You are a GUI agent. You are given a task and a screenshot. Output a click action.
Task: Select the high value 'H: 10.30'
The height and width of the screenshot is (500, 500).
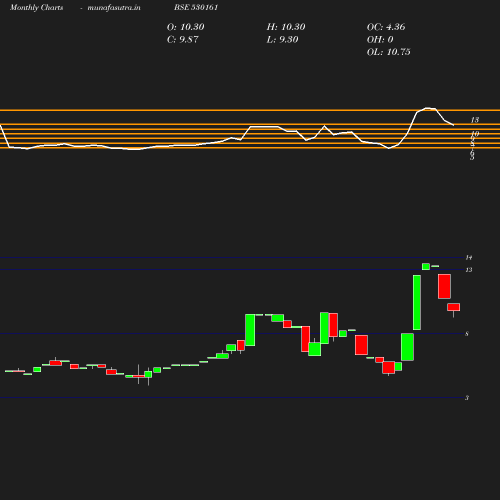(x=286, y=27)
